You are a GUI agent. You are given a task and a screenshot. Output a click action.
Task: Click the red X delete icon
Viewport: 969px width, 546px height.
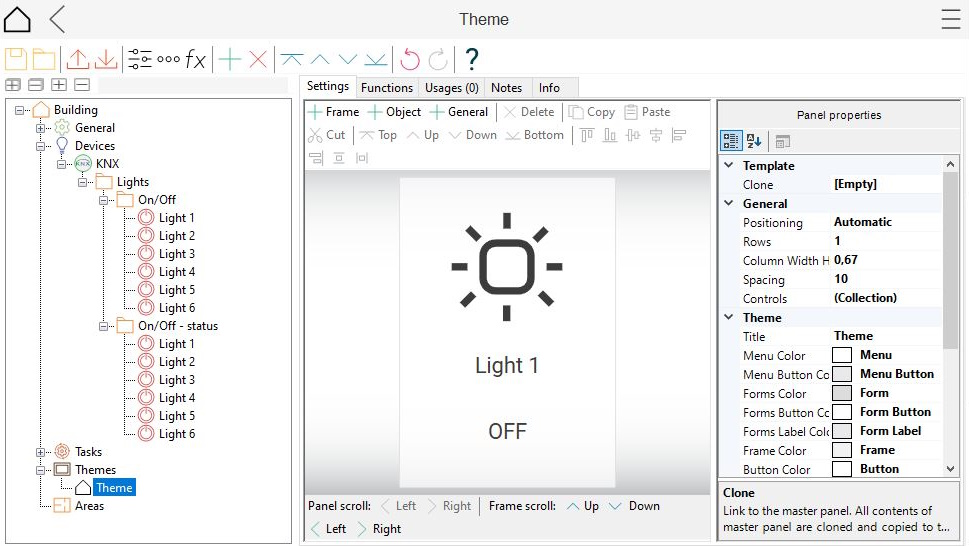pyautogui.click(x=258, y=59)
